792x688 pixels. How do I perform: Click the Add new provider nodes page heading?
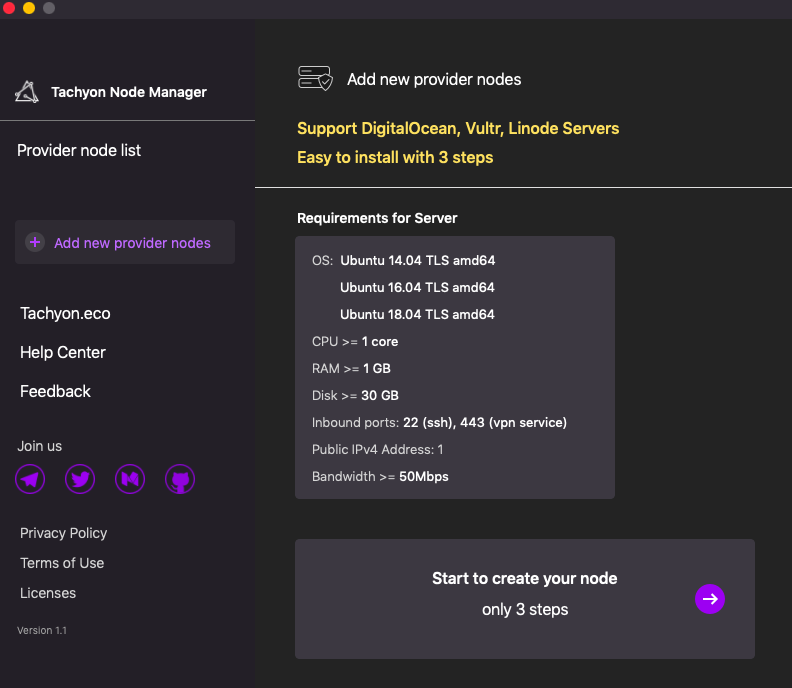434,79
